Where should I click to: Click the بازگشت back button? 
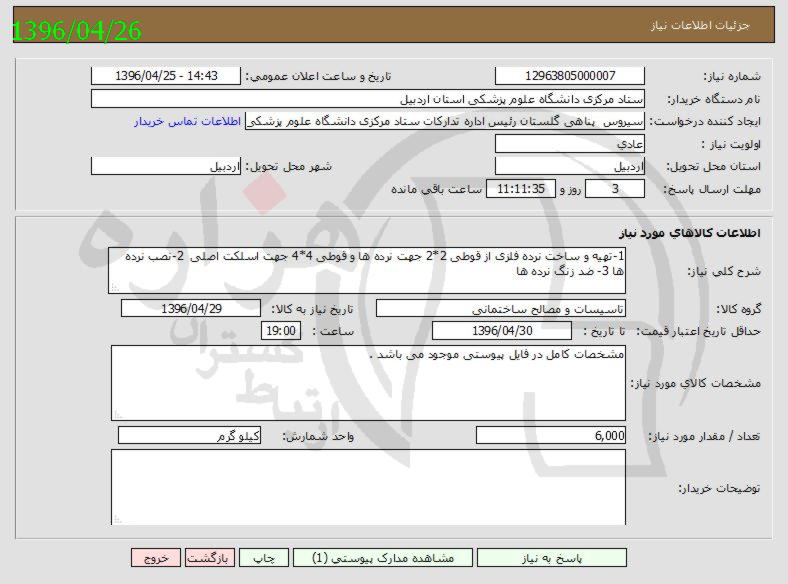208,558
